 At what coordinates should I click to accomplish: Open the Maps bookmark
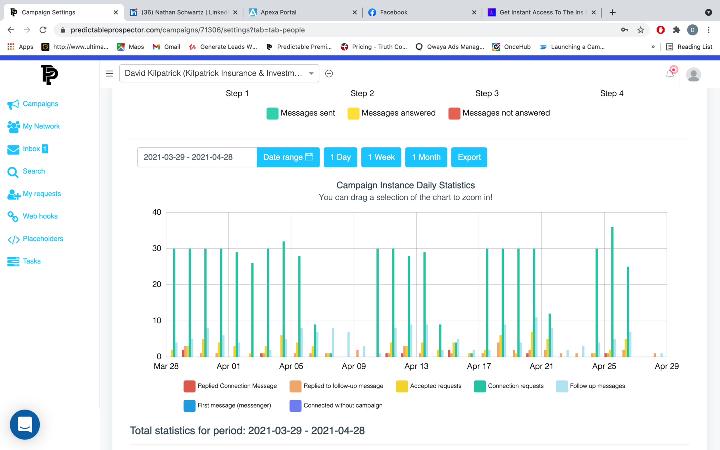[x=130, y=46]
